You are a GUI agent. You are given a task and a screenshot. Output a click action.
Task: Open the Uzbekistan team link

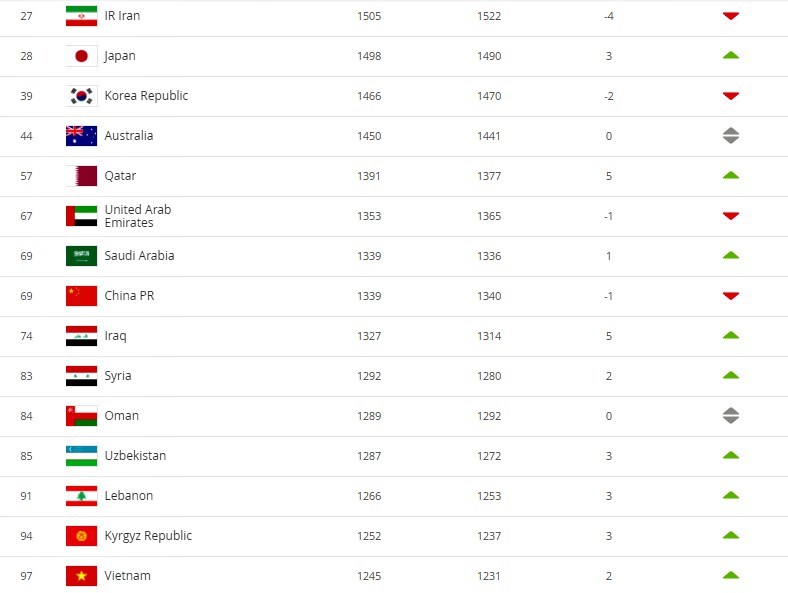click(x=135, y=456)
